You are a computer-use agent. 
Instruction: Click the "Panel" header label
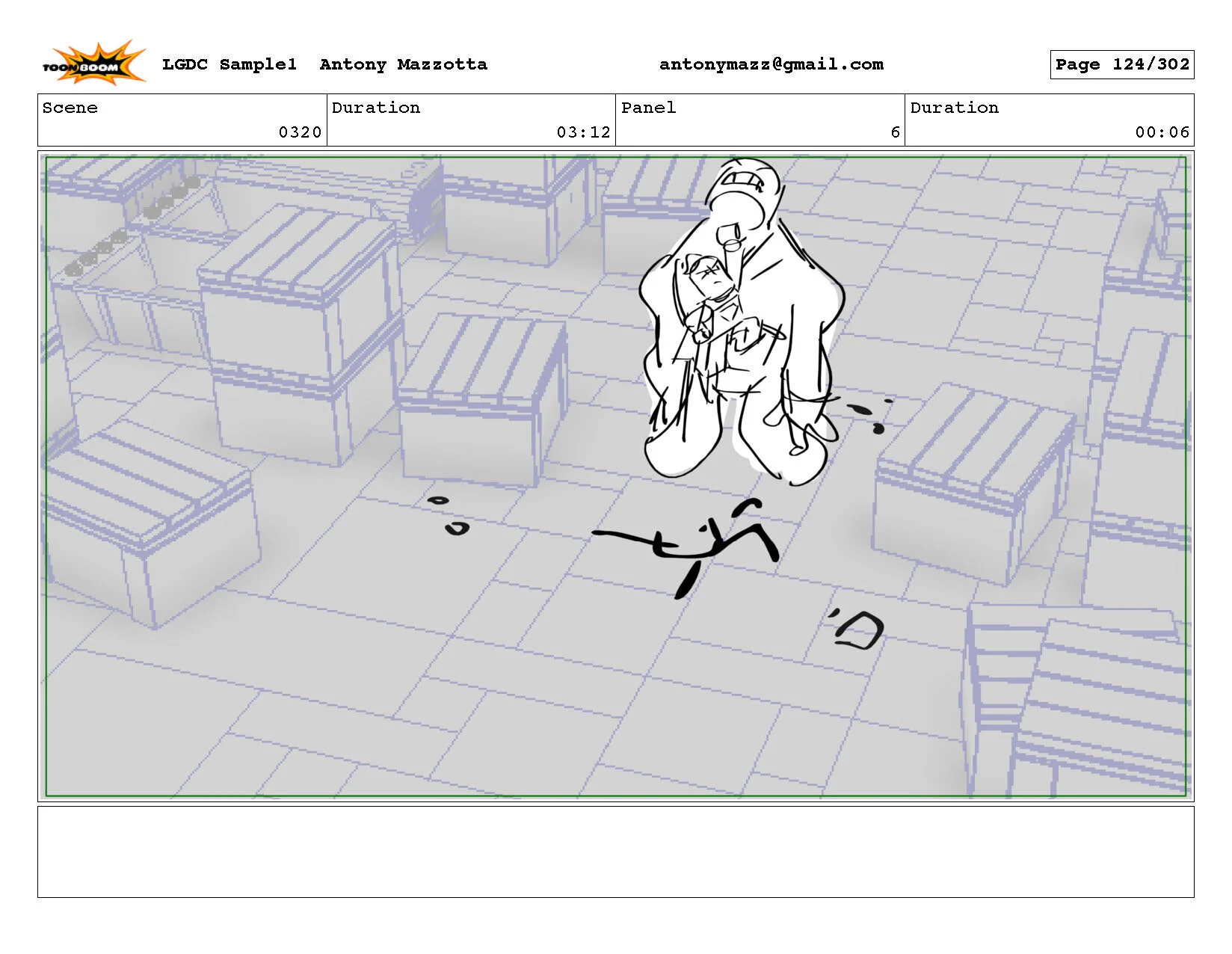[649, 108]
